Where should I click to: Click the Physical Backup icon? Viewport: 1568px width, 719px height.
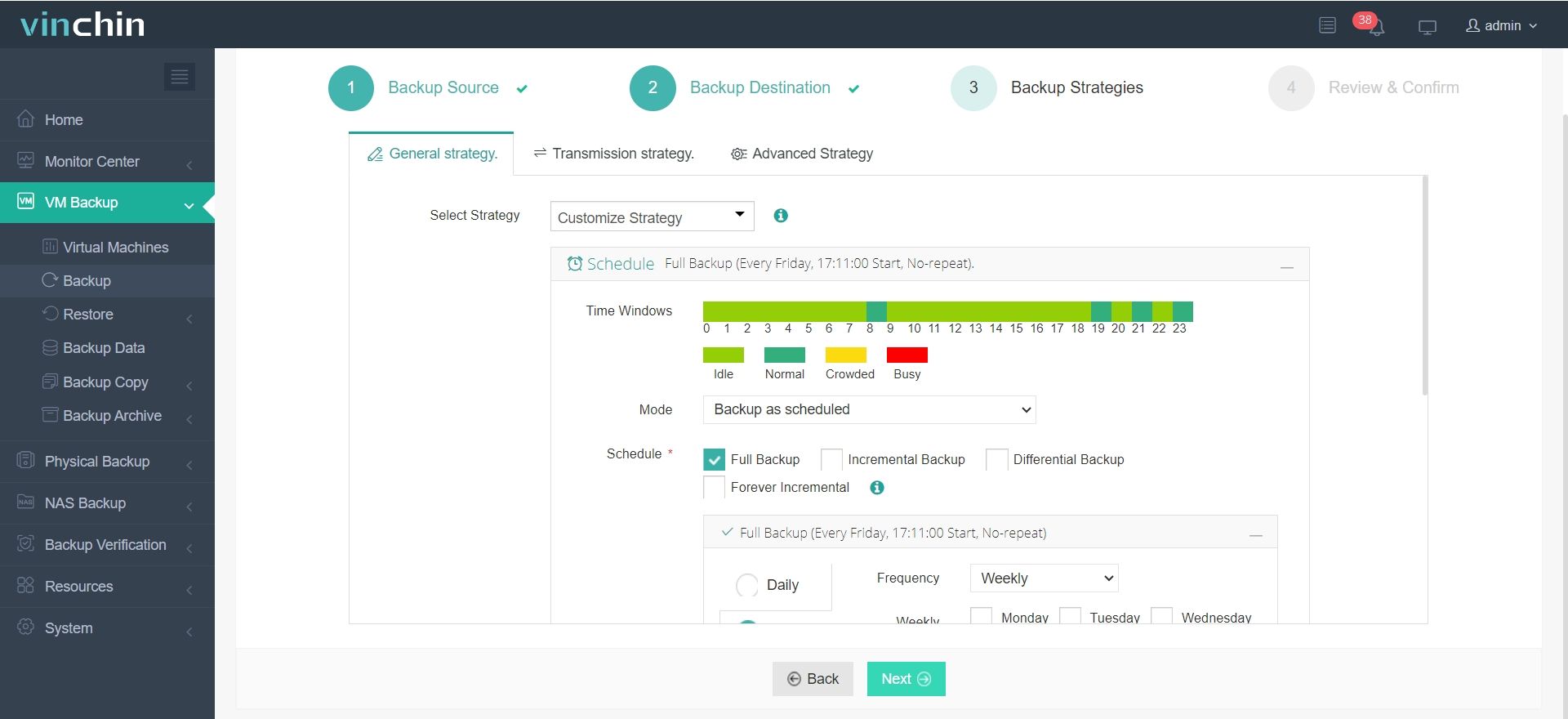(x=25, y=460)
